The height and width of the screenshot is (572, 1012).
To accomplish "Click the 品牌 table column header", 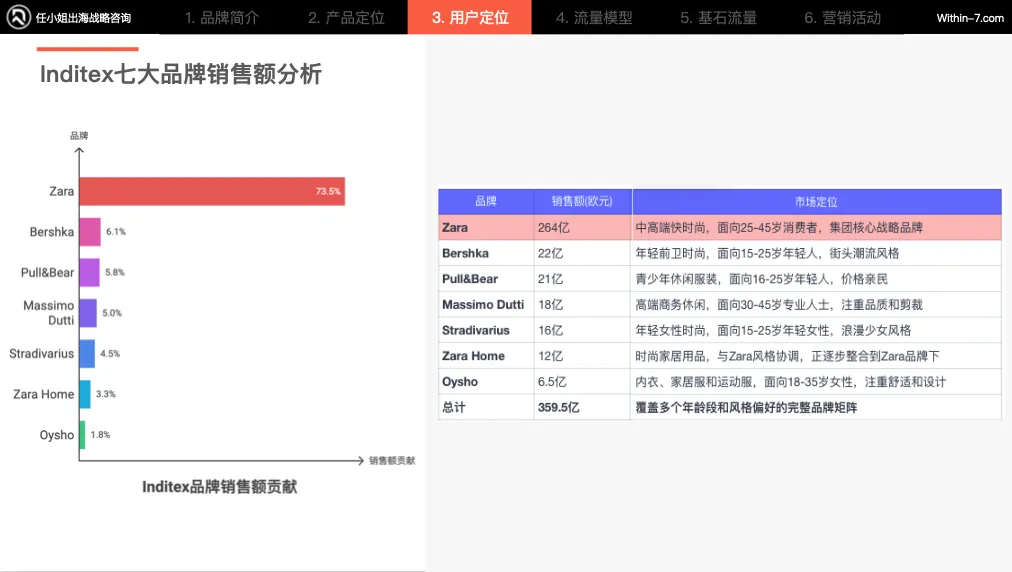I will point(486,201).
